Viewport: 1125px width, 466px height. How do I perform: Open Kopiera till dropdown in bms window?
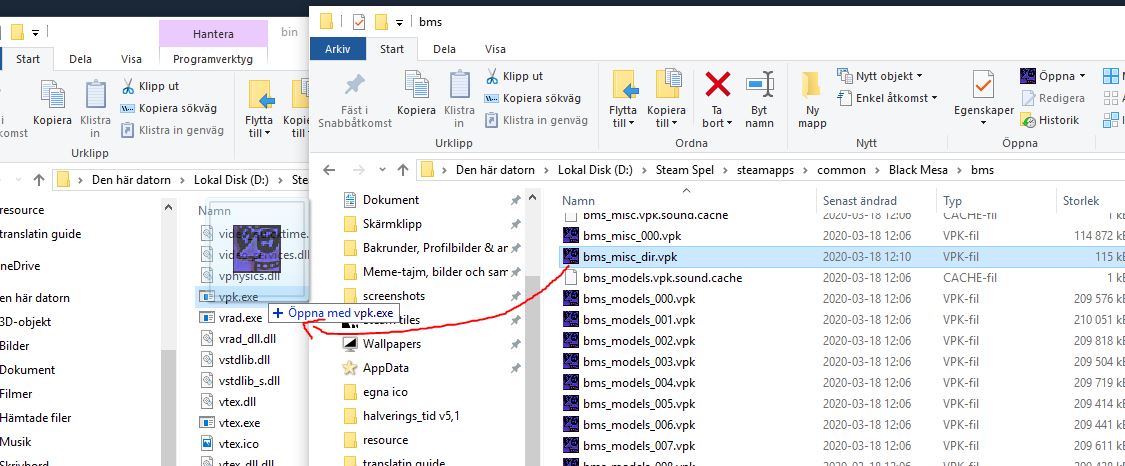[x=666, y=116]
